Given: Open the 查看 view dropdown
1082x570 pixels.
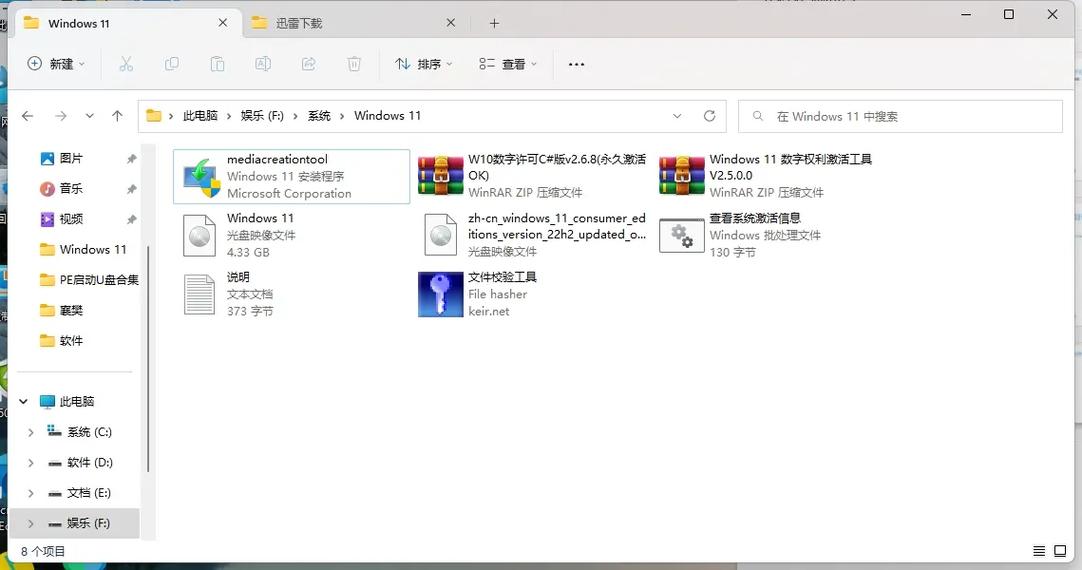Looking at the screenshot, I should 508,64.
